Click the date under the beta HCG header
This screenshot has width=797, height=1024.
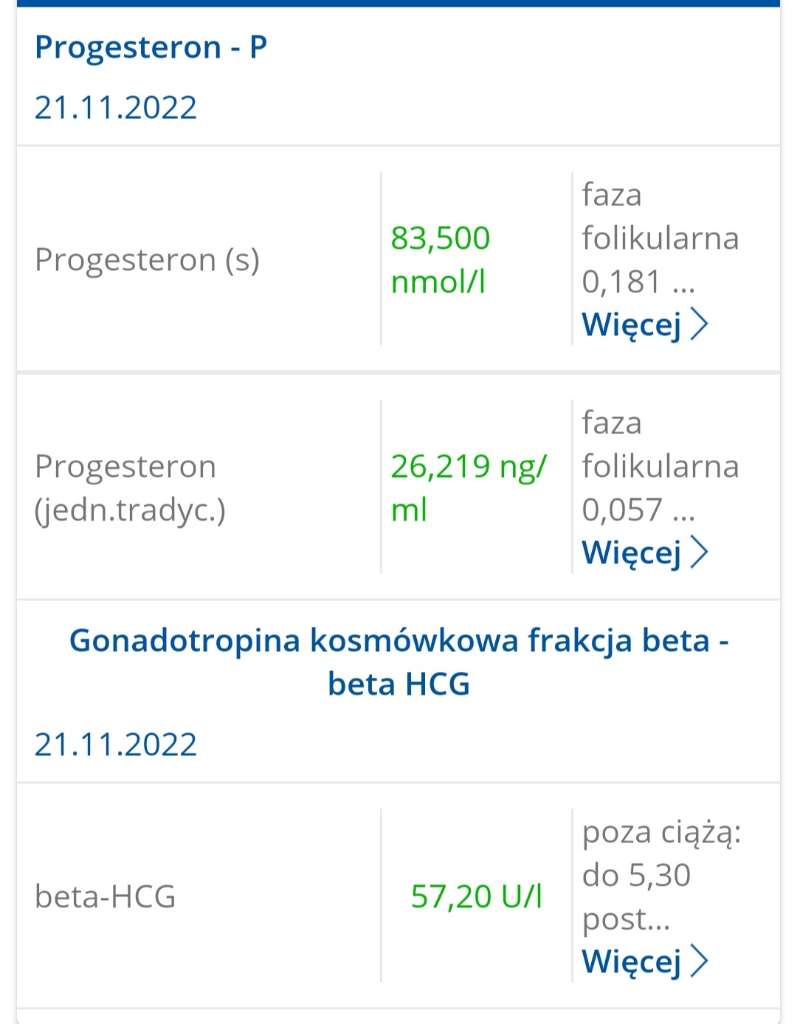116,744
